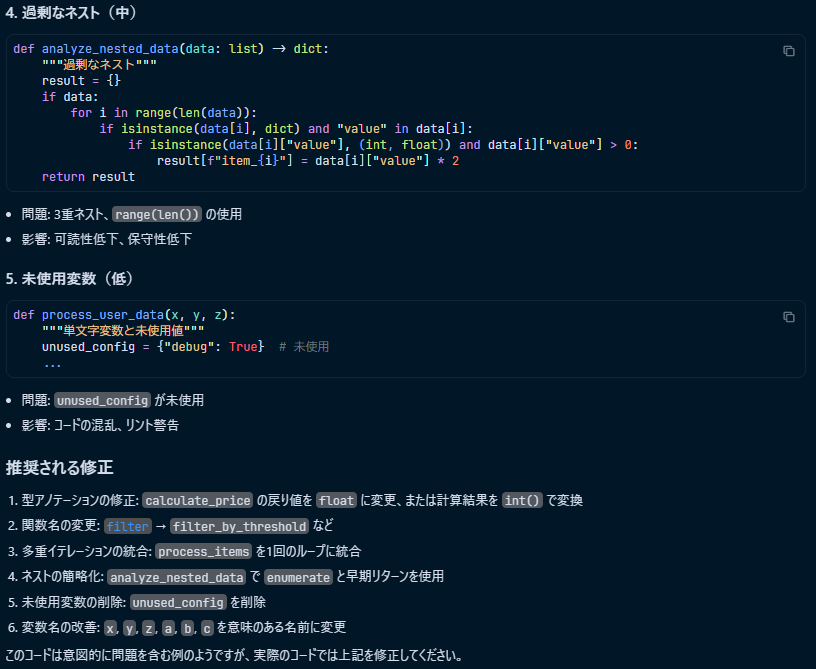This screenshot has width=816, height=669.
Task: Copy the analyze_nested_data code block
Action: pos(788,51)
